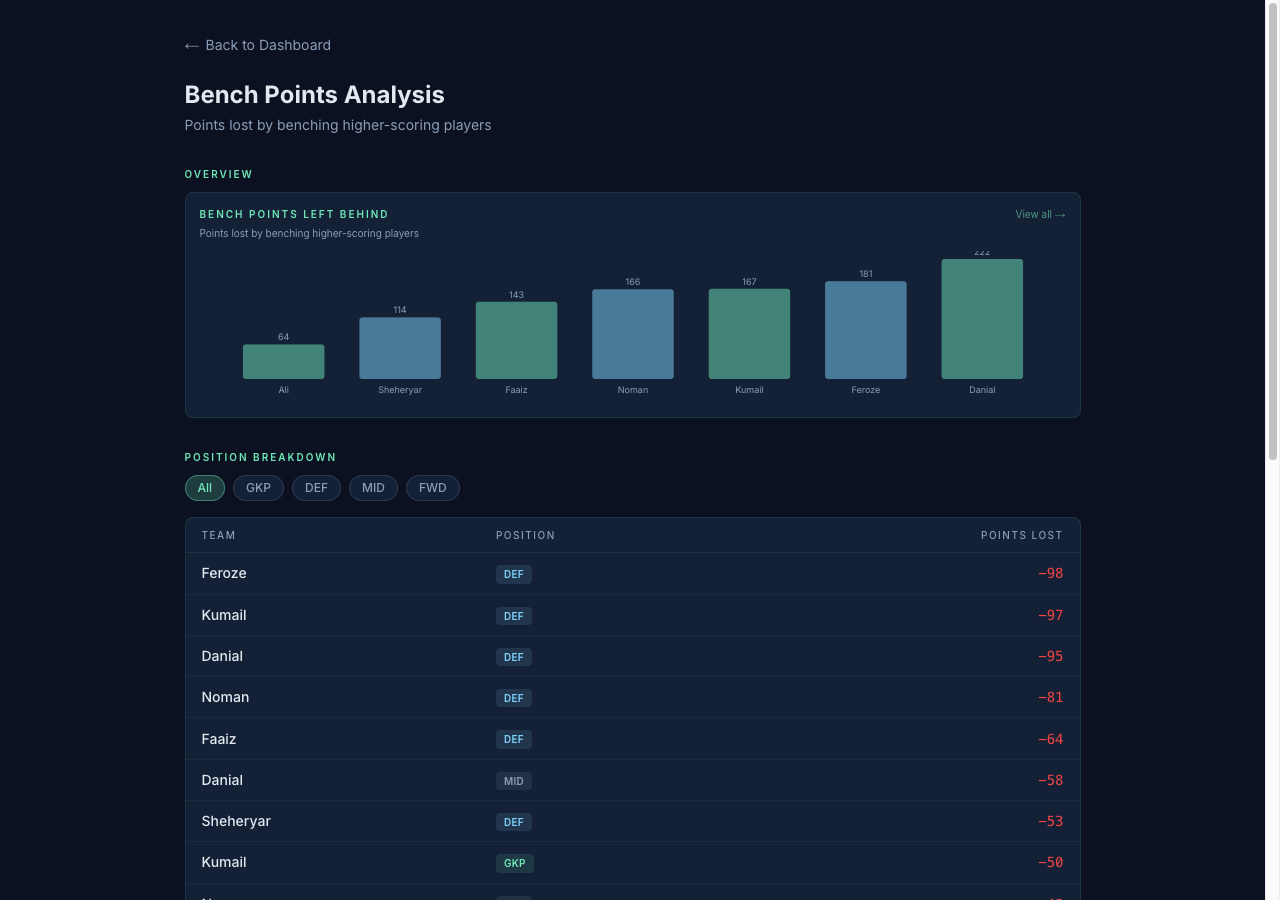Image resolution: width=1280 pixels, height=900 pixels.
Task: Click the DEF badge in the Feroze row
Action: click(x=513, y=574)
